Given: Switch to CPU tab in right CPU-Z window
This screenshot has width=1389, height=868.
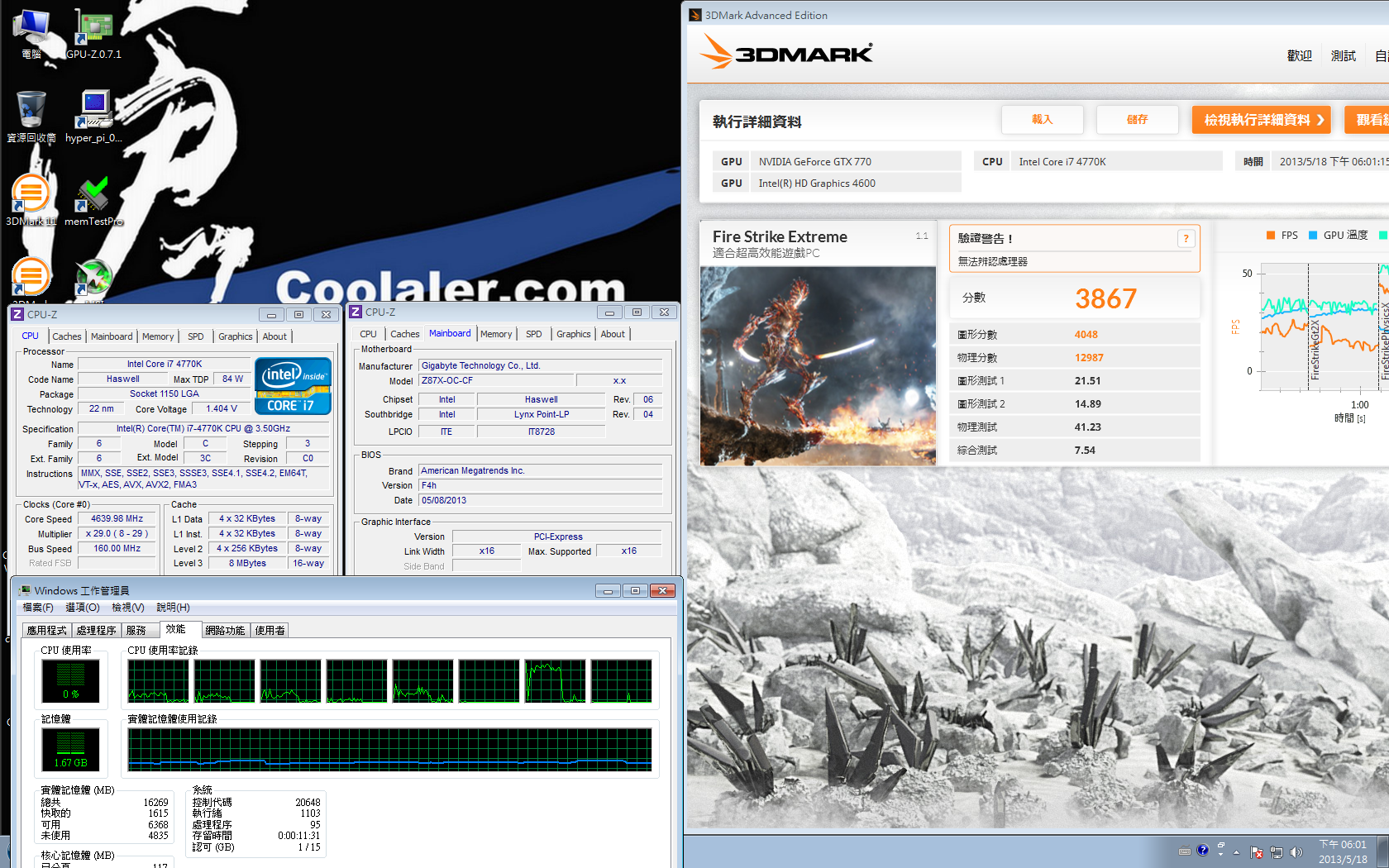Looking at the screenshot, I should (x=369, y=334).
